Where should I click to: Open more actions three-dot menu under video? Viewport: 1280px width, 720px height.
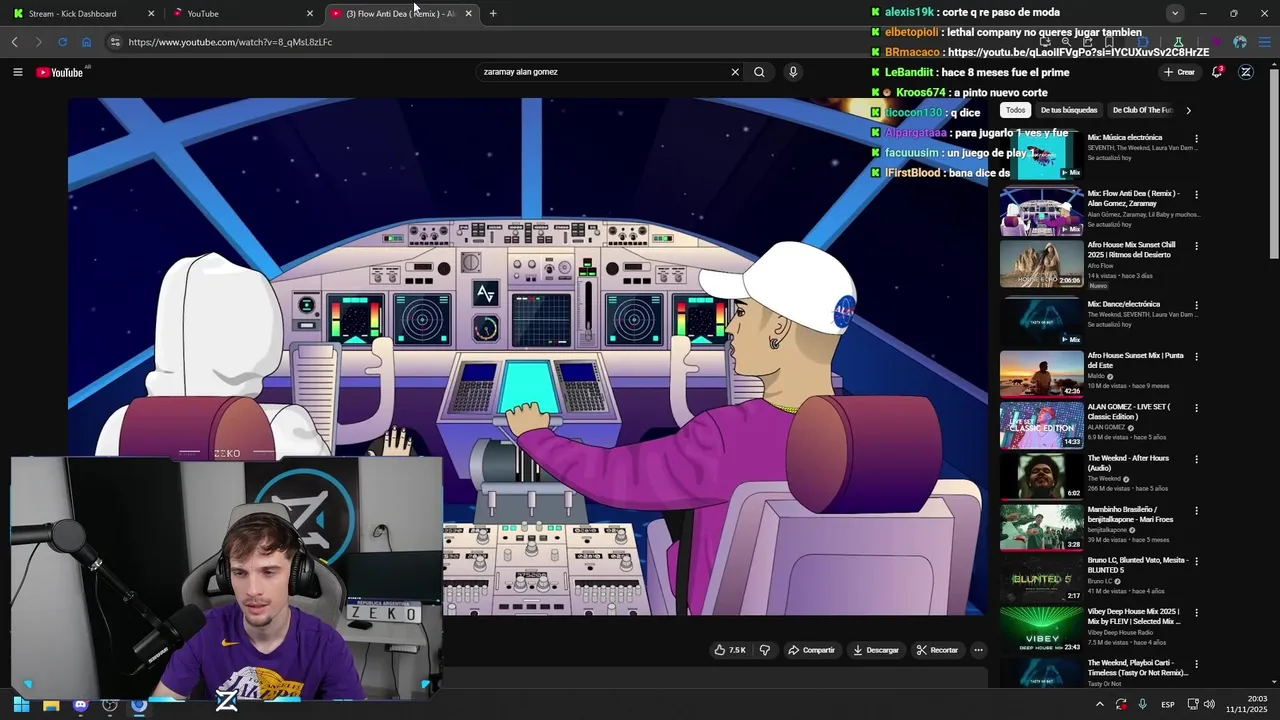click(x=979, y=650)
